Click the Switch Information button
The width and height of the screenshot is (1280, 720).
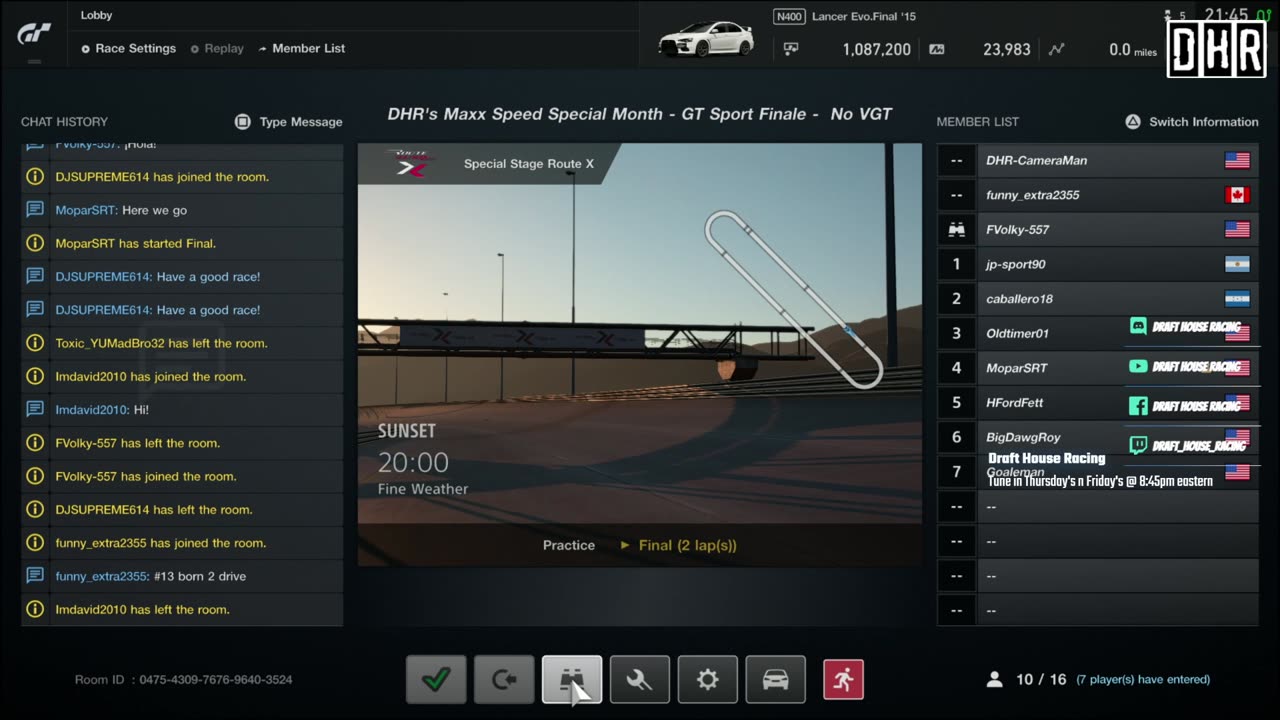pyautogui.click(x=1192, y=122)
